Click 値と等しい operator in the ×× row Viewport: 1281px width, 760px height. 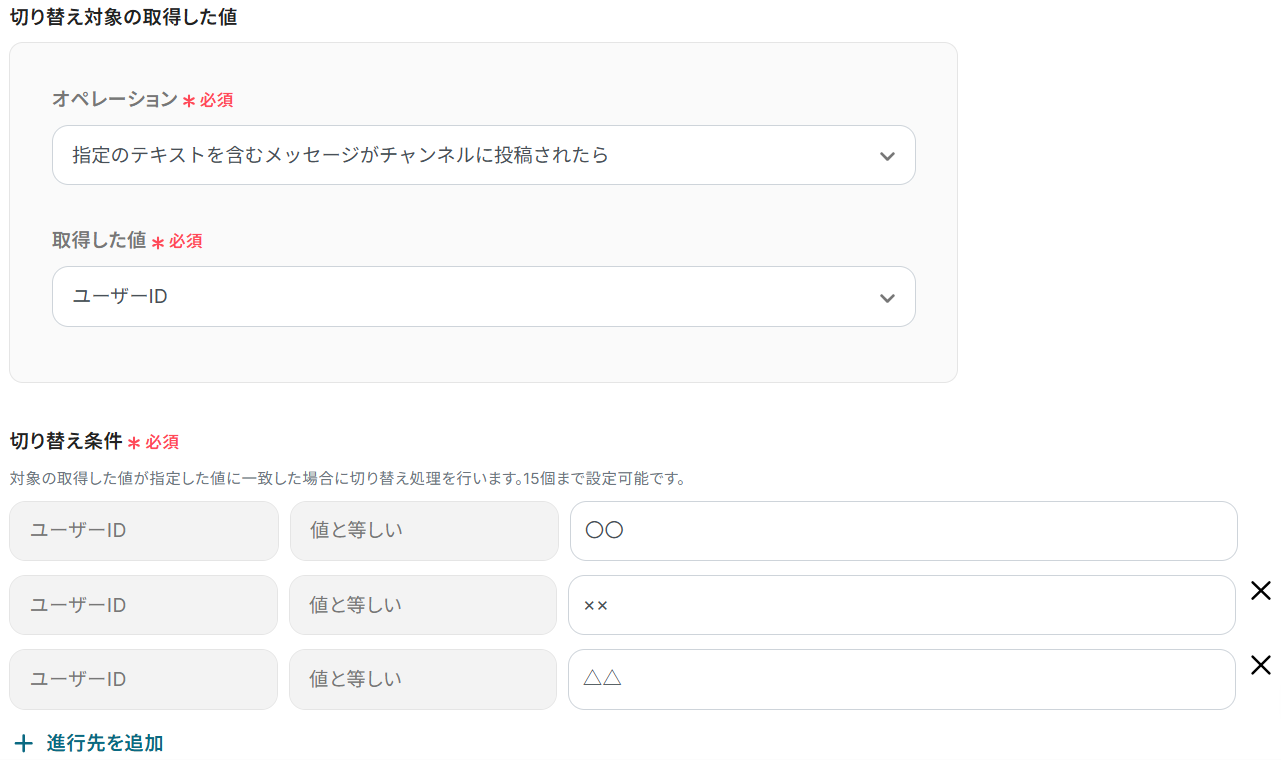(x=423, y=605)
